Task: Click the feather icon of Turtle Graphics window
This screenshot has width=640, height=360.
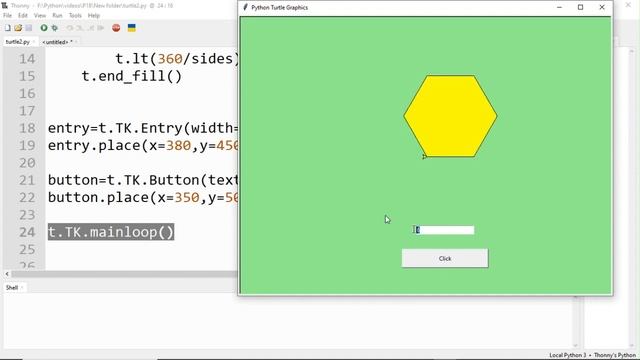Action: click(x=245, y=7)
